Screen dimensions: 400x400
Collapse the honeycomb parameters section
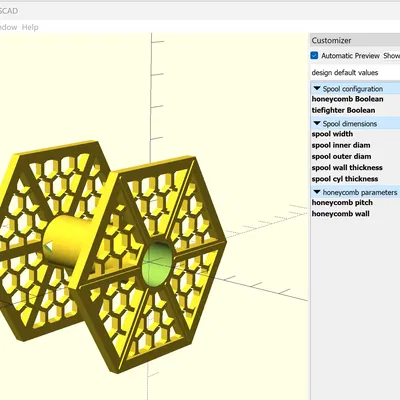pos(317,192)
